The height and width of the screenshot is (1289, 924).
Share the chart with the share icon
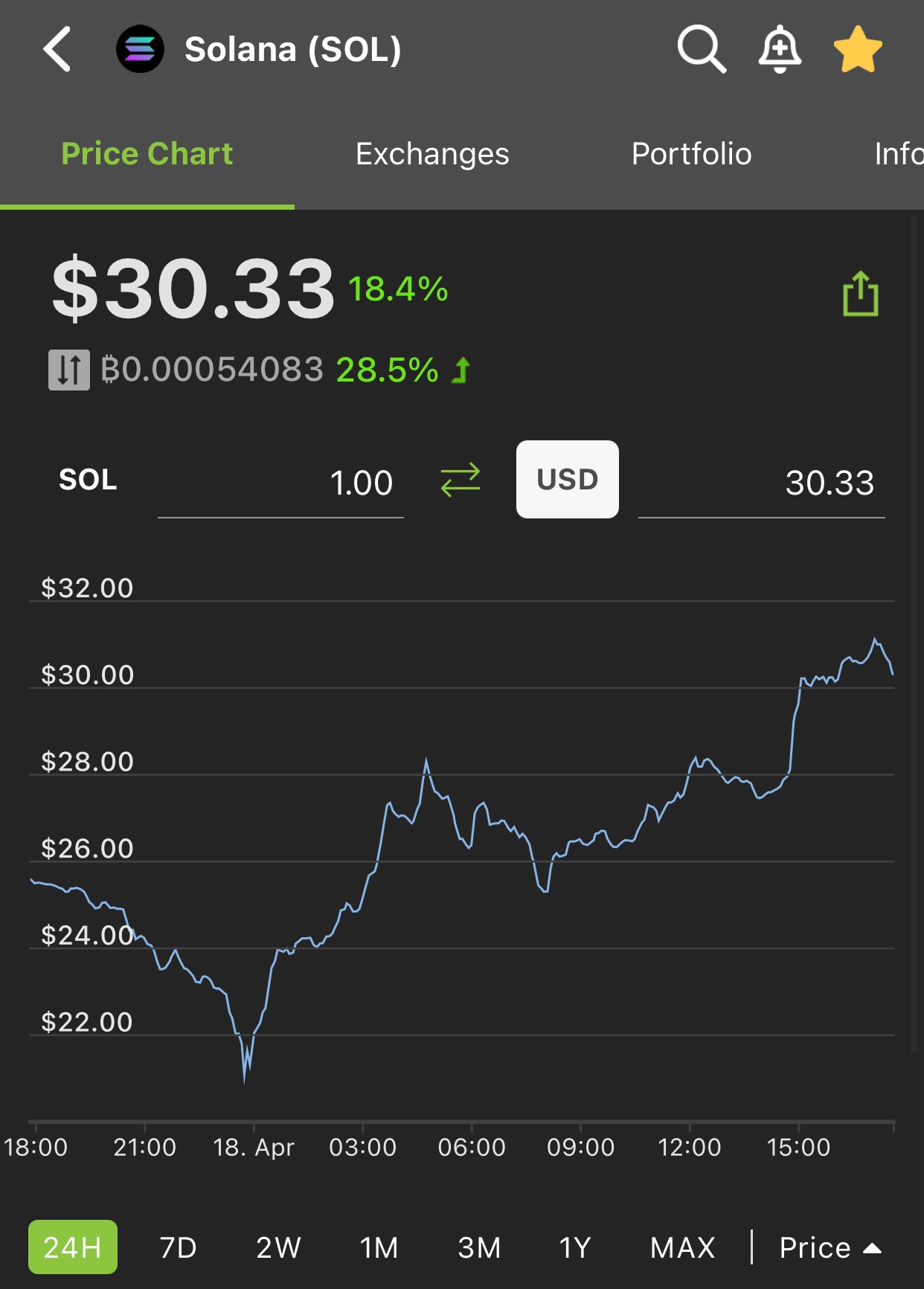pyautogui.click(x=861, y=293)
